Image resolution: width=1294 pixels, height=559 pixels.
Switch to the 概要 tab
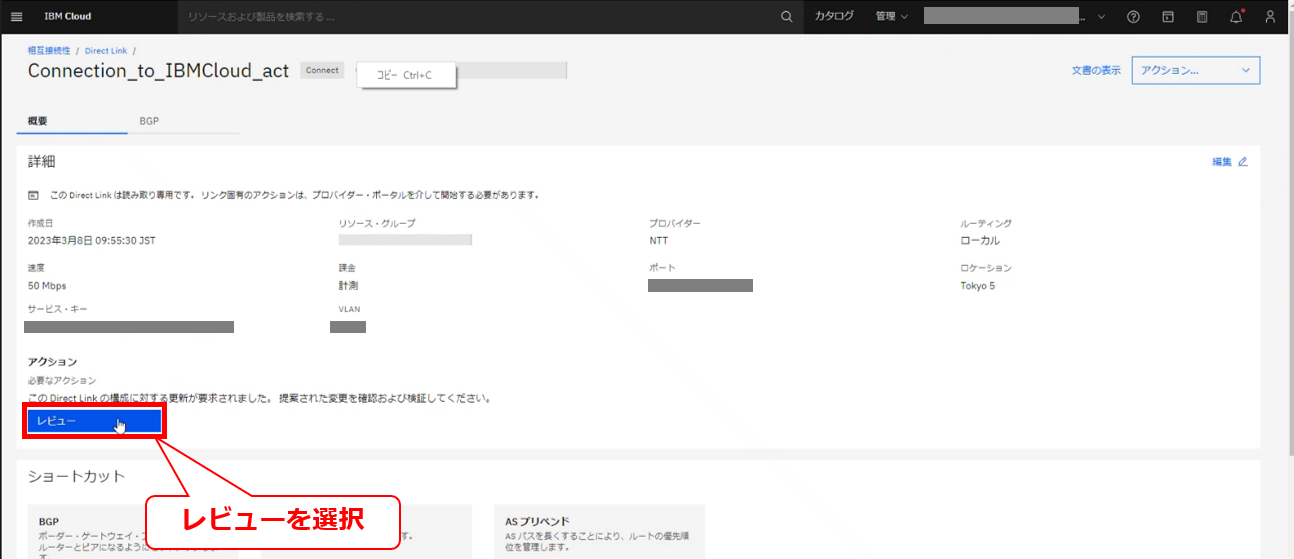pyautogui.click(x=72, y=121)
